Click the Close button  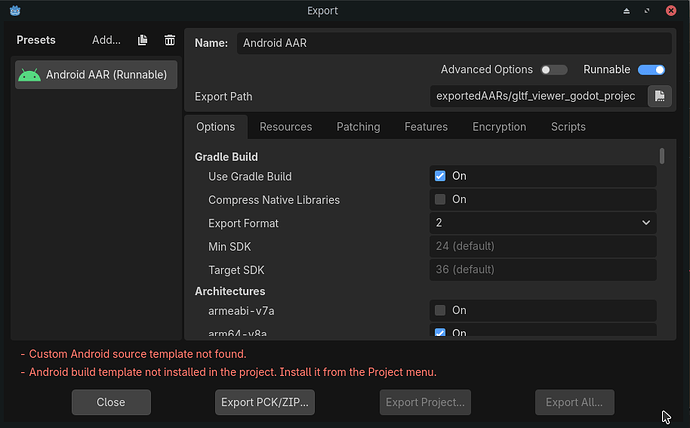111,402
